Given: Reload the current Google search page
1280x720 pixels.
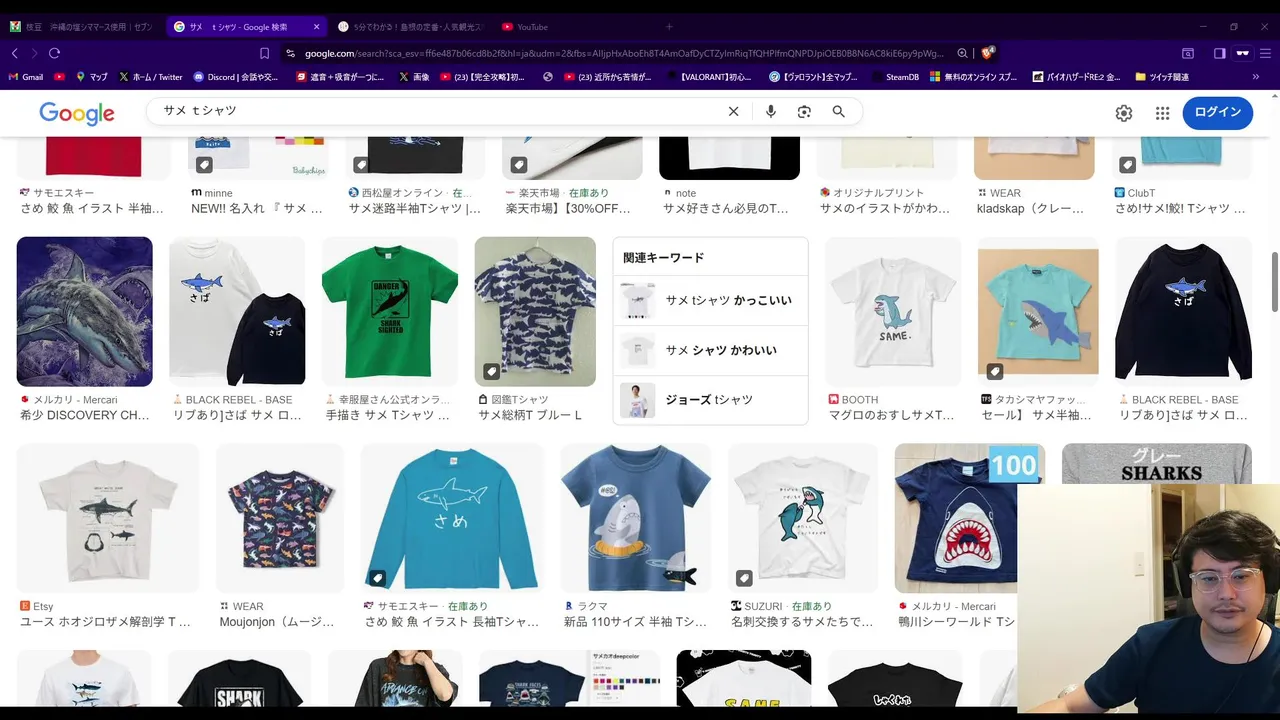Looking at the screenshot, I should 54,53.
